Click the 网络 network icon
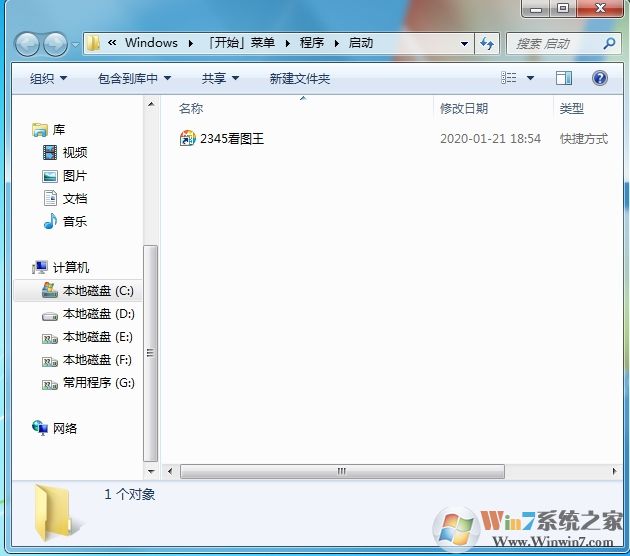This screenshot has height=556, width=630. pos(40,428)
